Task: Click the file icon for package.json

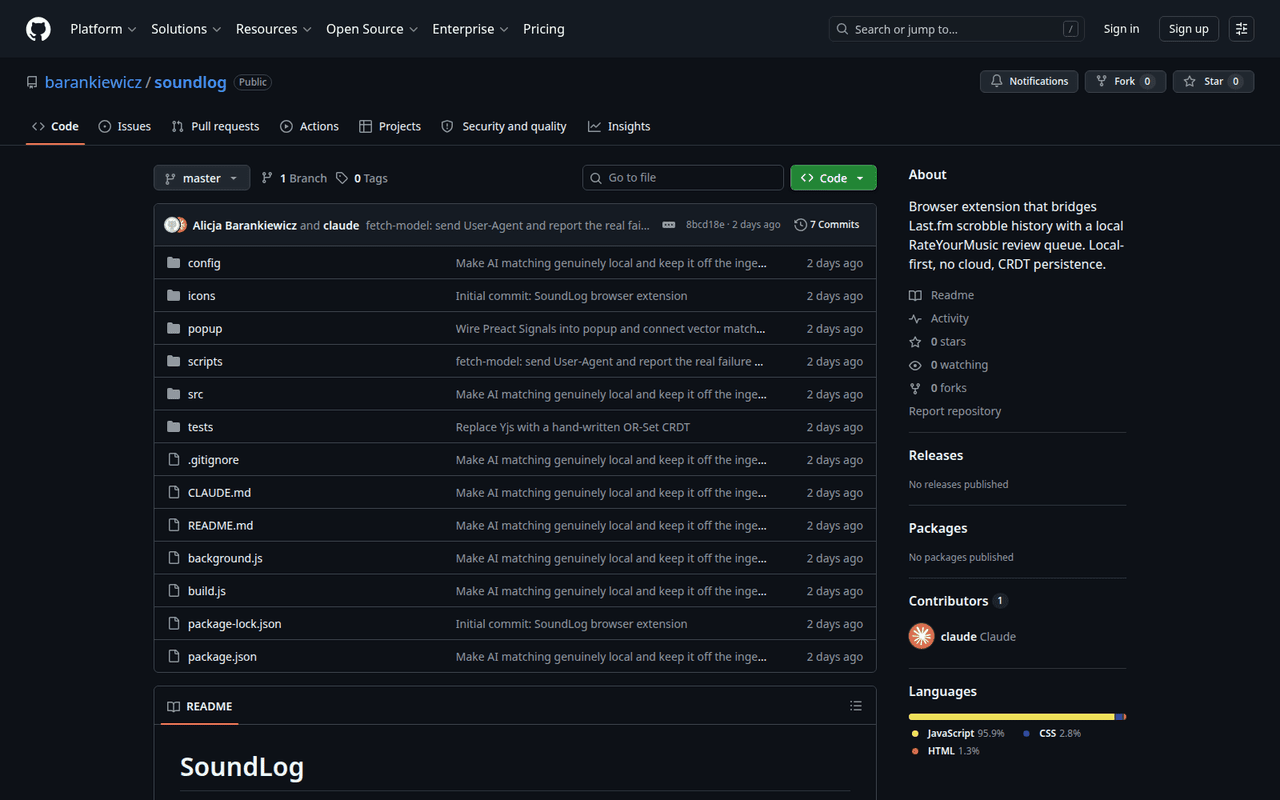Action: click(174, 657)
